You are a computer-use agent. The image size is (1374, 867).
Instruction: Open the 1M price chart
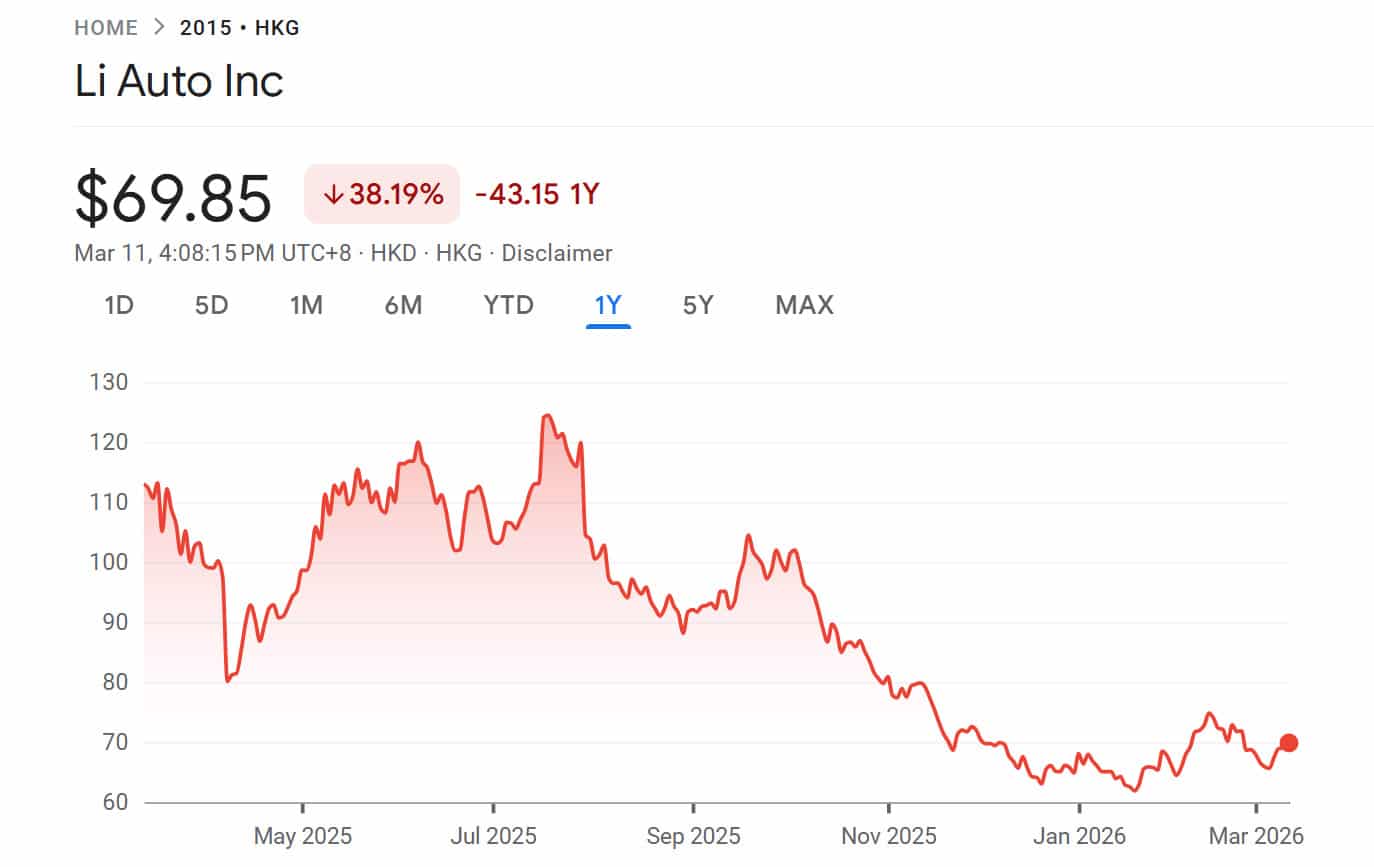307,305
